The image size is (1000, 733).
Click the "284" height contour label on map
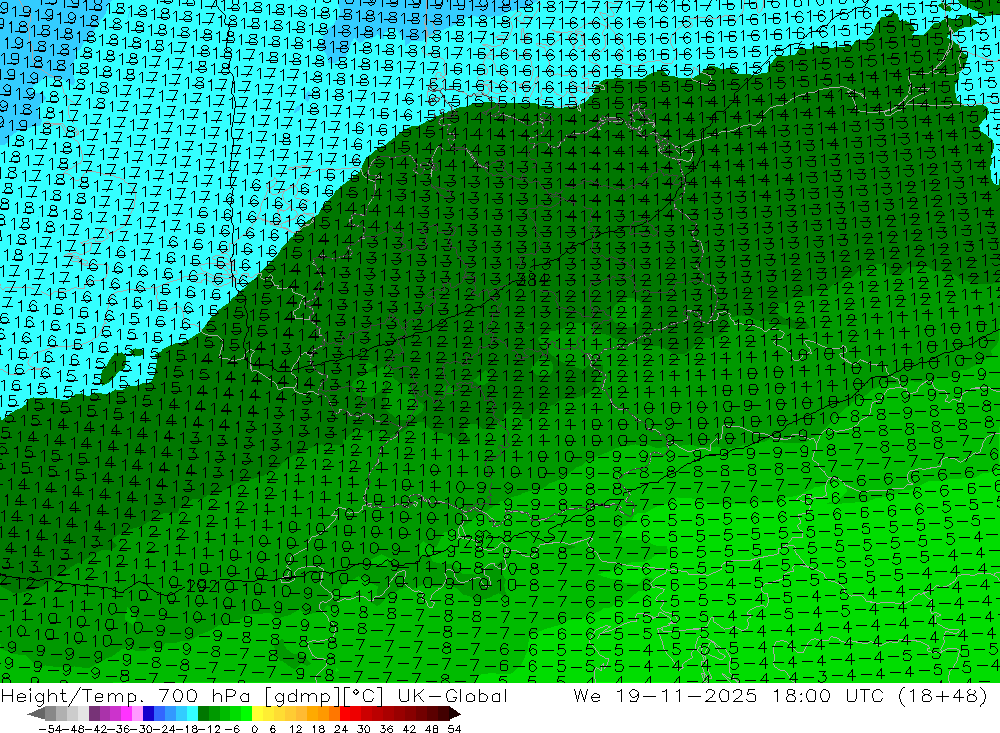pos(533,279)
